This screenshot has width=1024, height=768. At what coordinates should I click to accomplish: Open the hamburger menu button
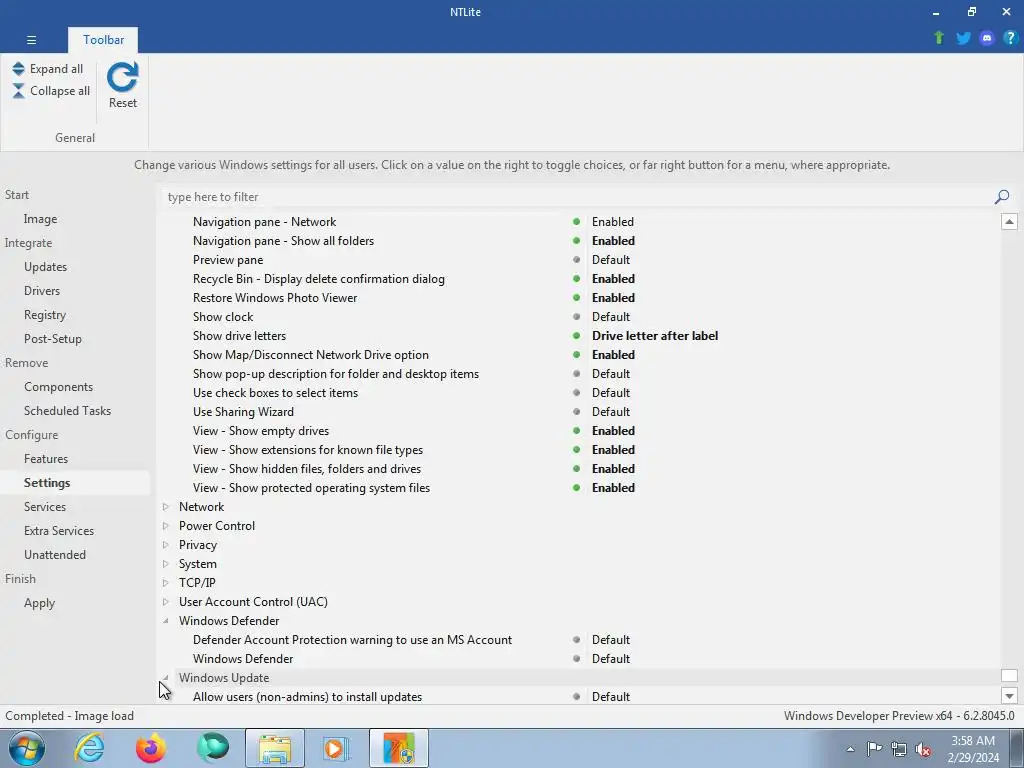[x=31, y=40]
